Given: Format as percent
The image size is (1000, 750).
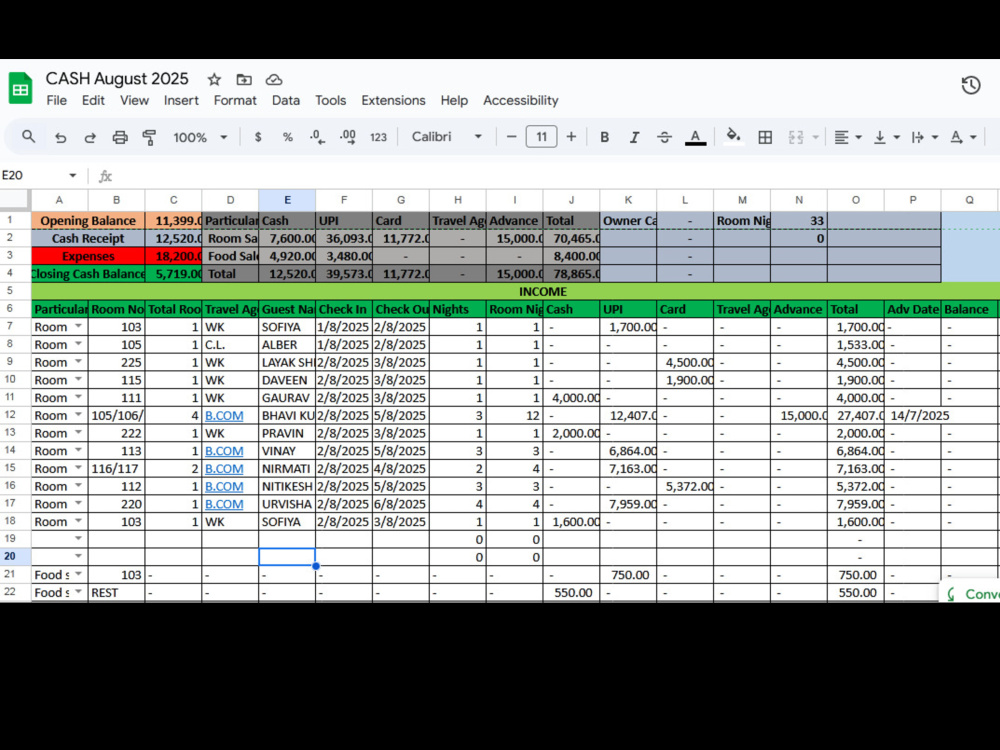Looking at the screenshot, I should [x=288, y=137].
